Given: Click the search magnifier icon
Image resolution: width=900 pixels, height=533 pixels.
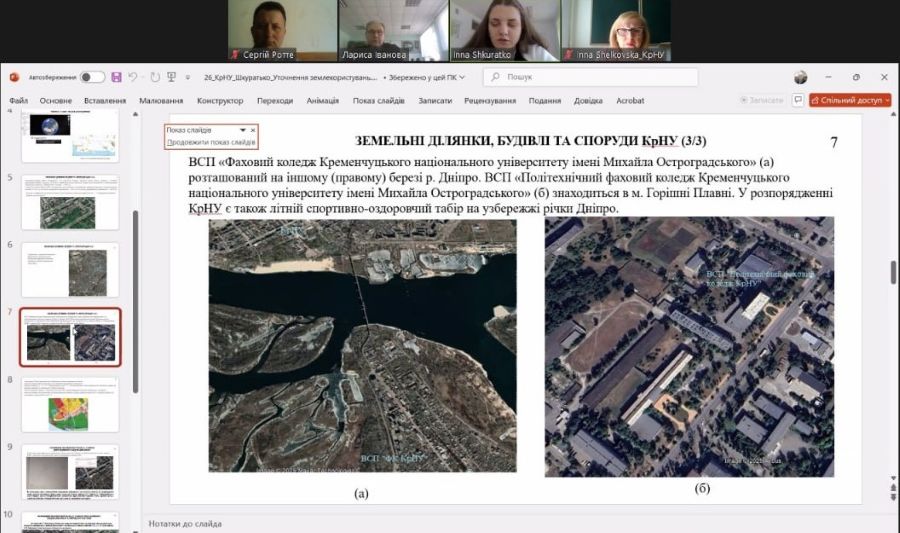Looking at the screenshot, I should click(495, 77).
